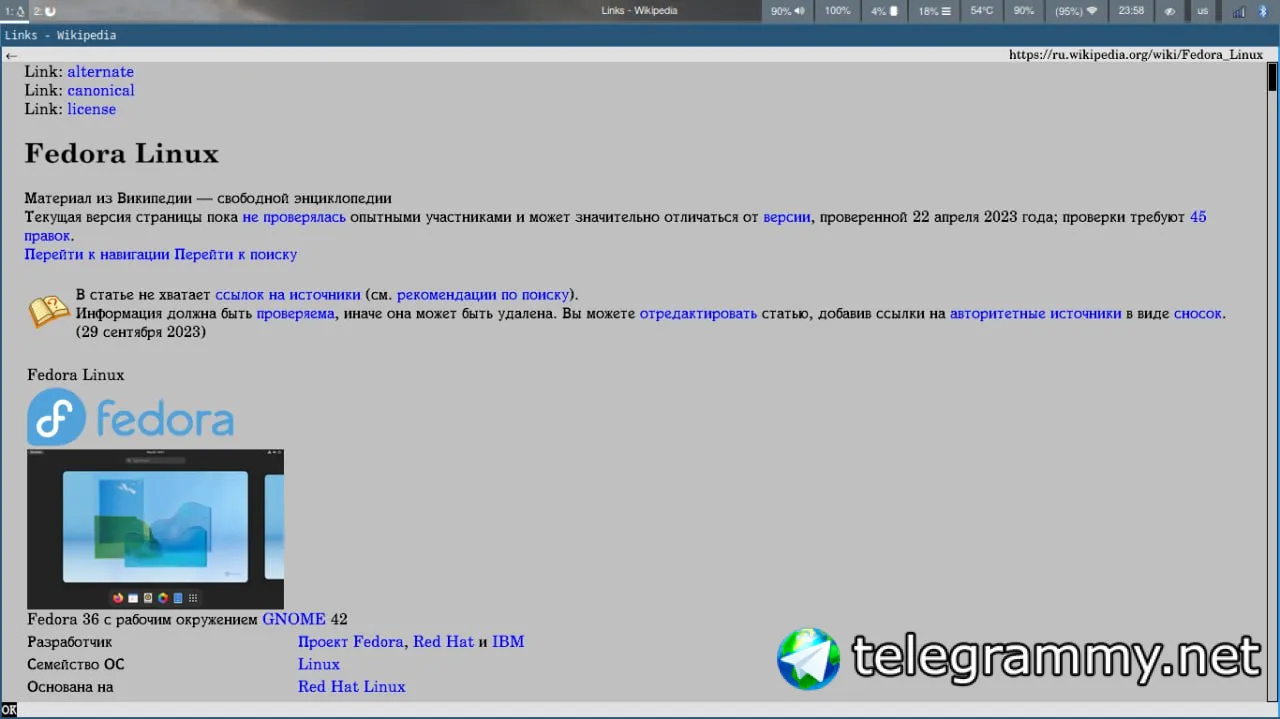The image size is (1280, 719).
Task: Click the 'Основана на' row label
Action: coord(70,687)
